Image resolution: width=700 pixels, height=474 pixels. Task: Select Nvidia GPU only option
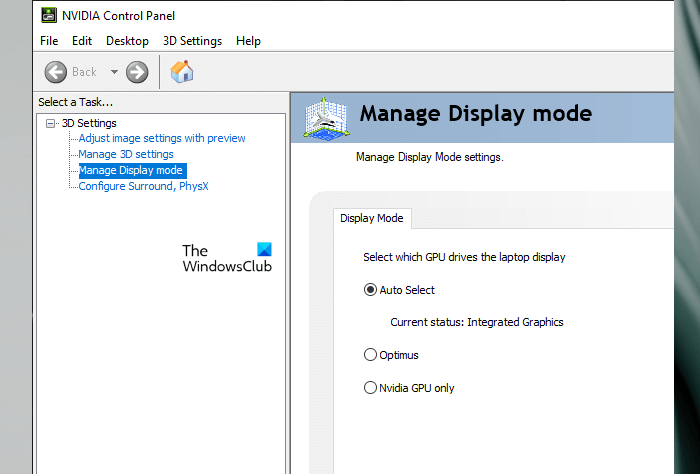(x=371, y=388)
